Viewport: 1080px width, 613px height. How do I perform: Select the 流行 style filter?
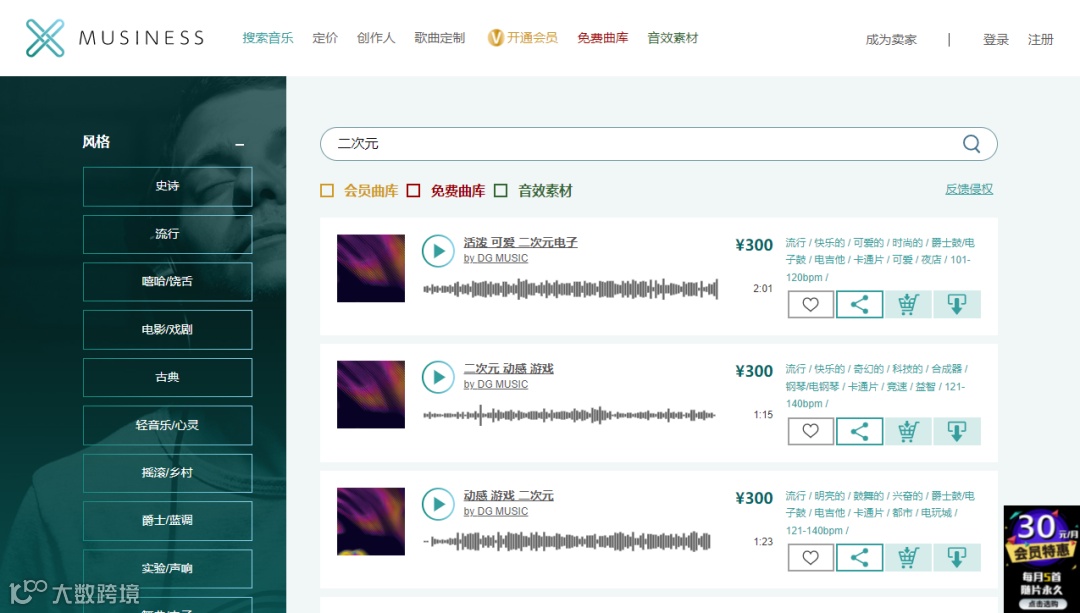pyautogui.click(x=167, y=234)
